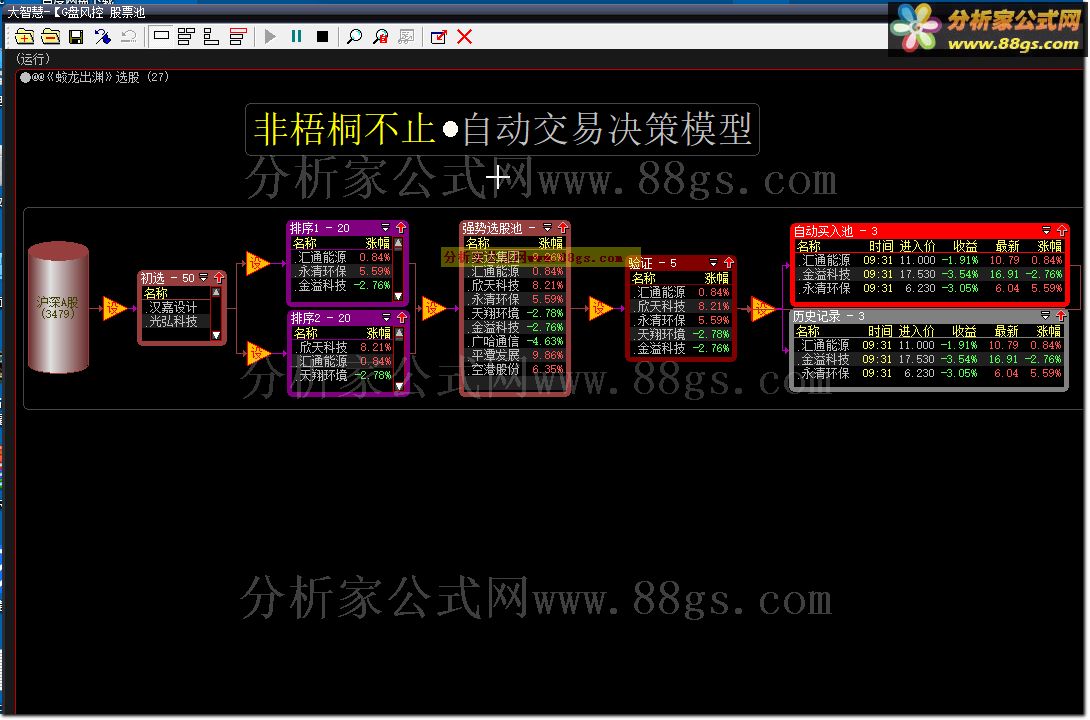Select 平潭发展 row in 强势选股池

click(515, 355)
